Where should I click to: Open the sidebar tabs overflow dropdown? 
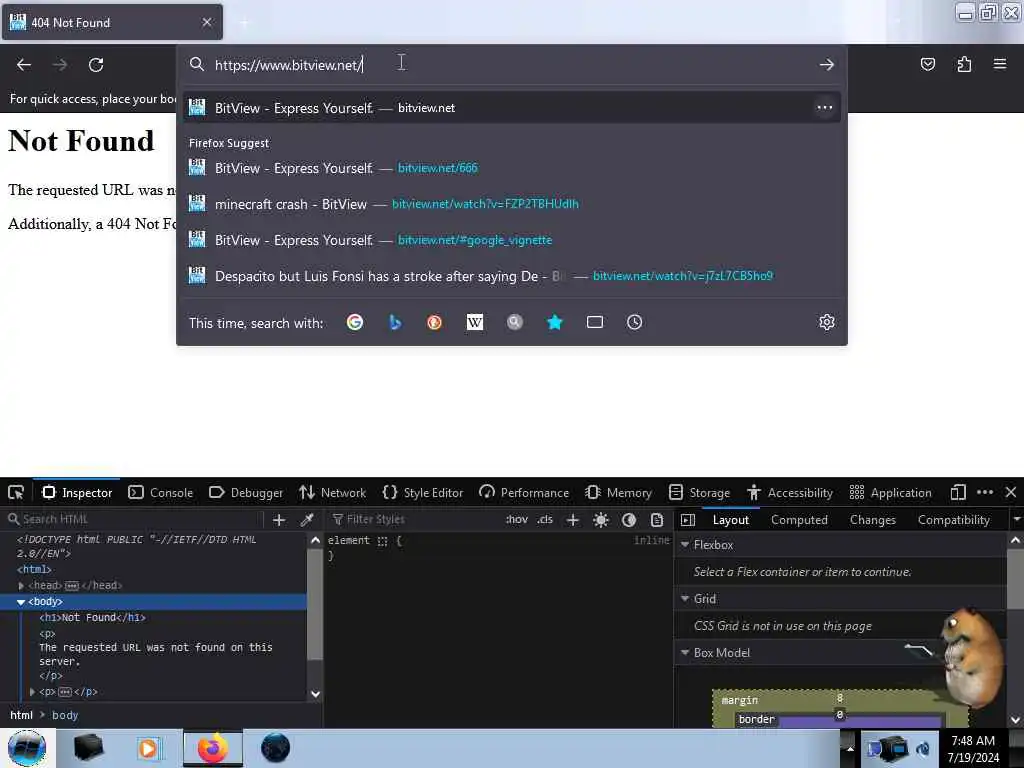point(1016,520)
